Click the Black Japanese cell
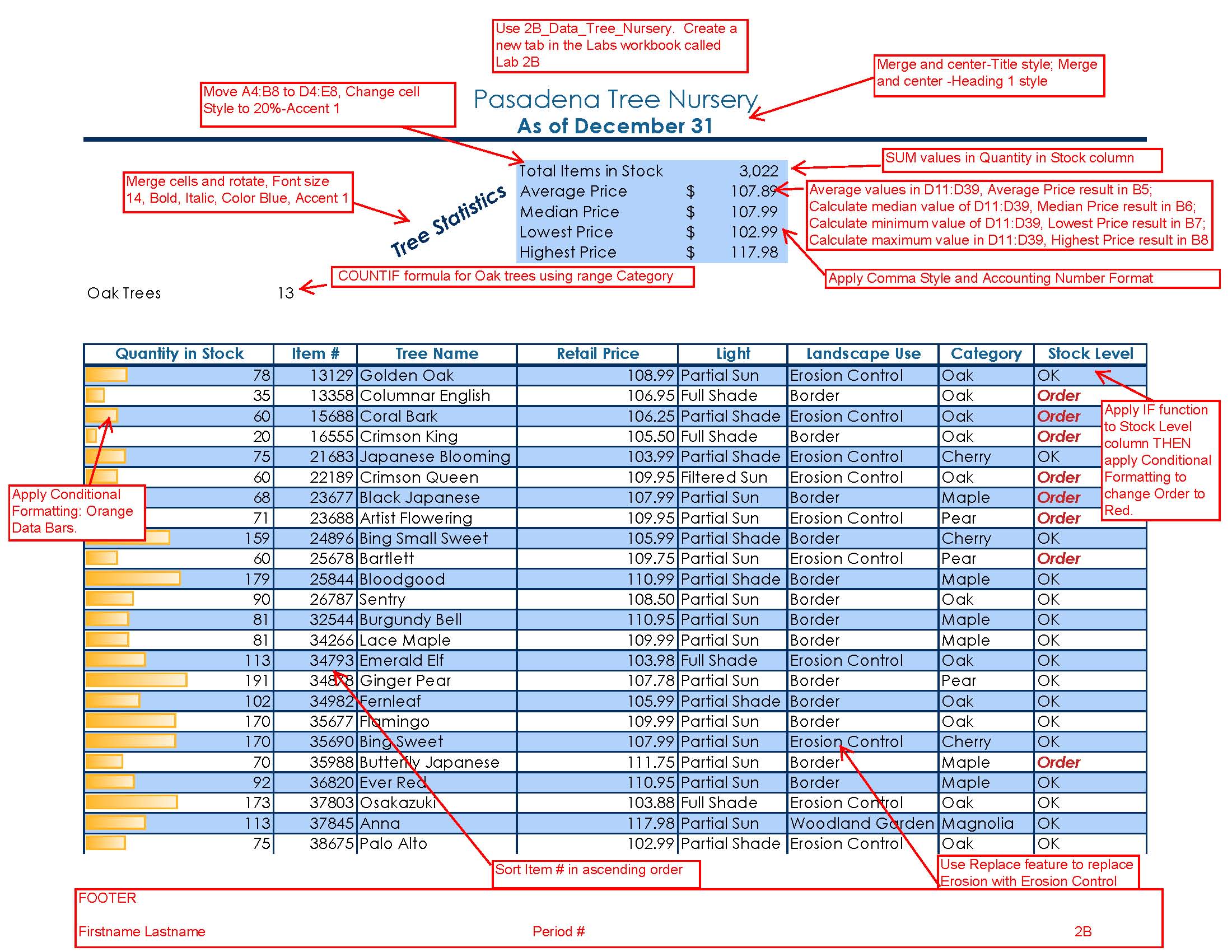1232x952 pixels. click(437, 497)
